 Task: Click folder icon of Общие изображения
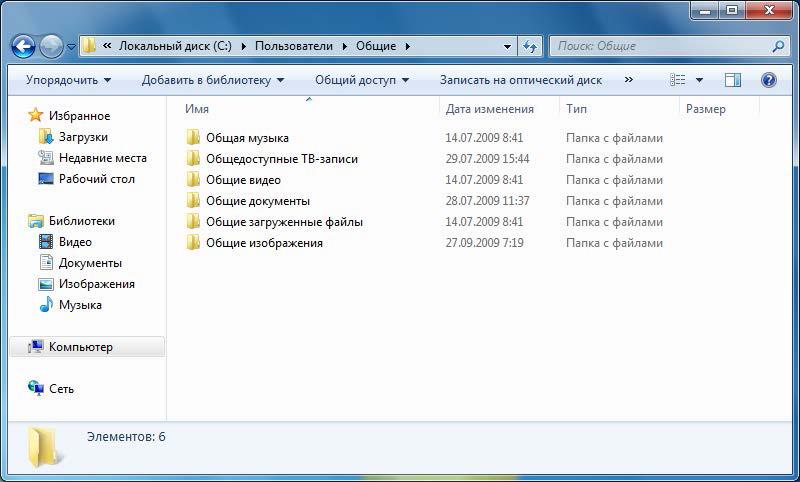(x=193, y=243)
